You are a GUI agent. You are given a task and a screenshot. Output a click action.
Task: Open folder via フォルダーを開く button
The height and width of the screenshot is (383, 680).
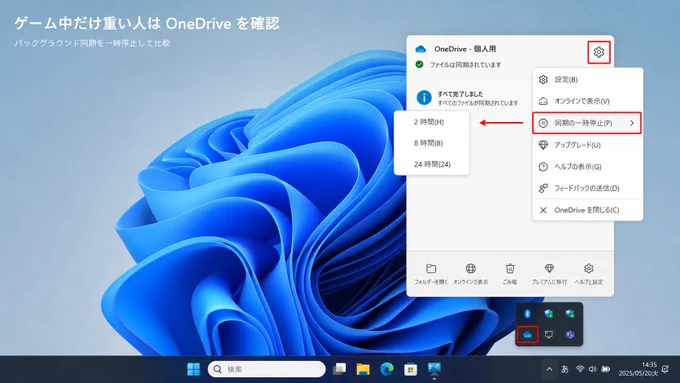431,274
